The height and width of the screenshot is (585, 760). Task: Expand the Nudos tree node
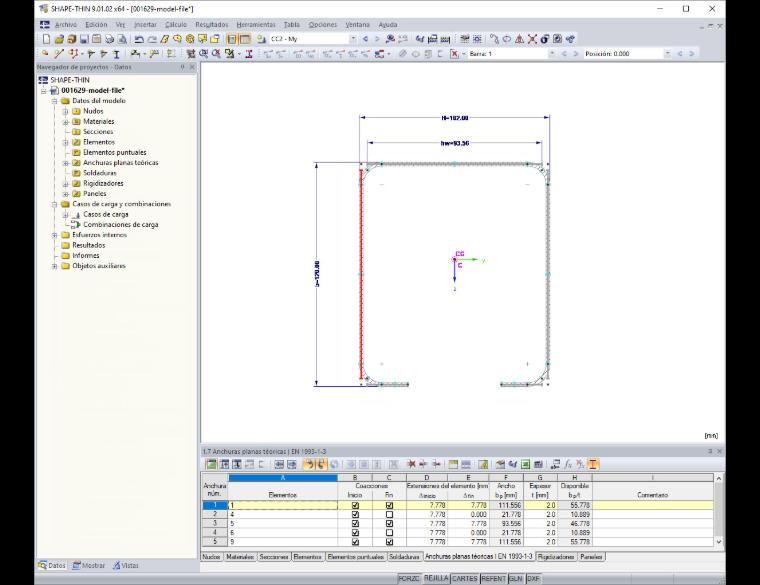pos(65,111)
